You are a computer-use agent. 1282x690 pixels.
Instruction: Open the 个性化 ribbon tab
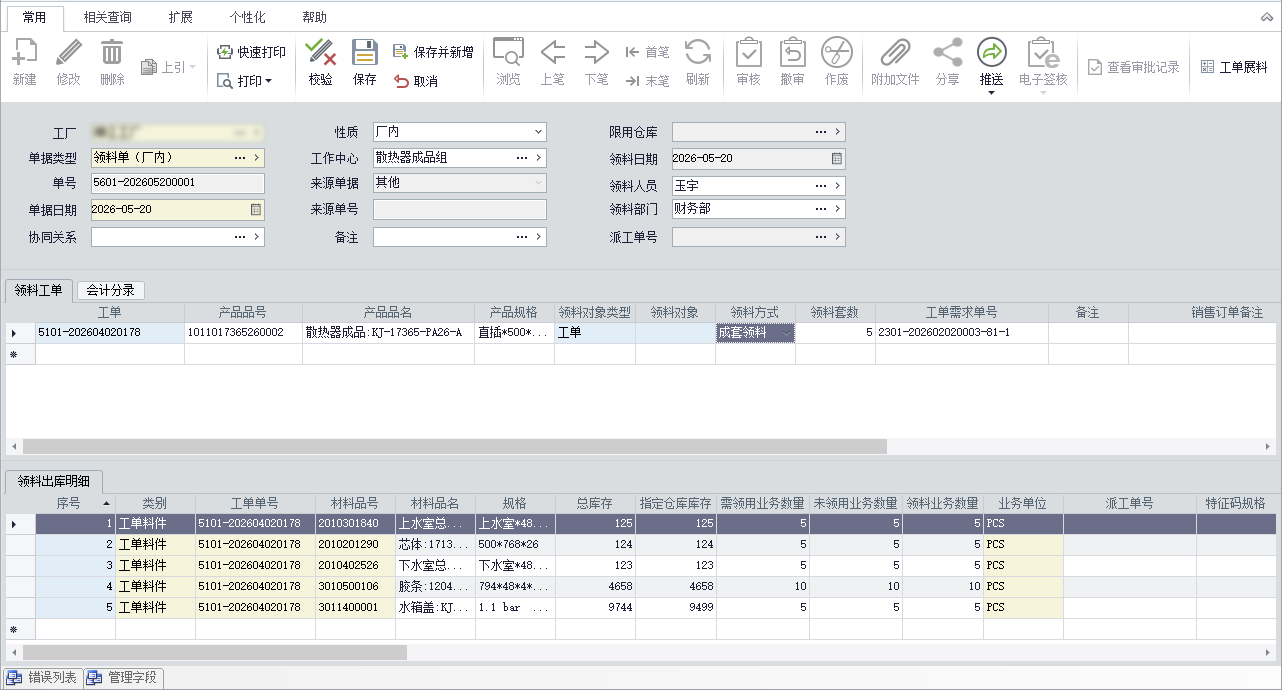[x=247, y=17]
